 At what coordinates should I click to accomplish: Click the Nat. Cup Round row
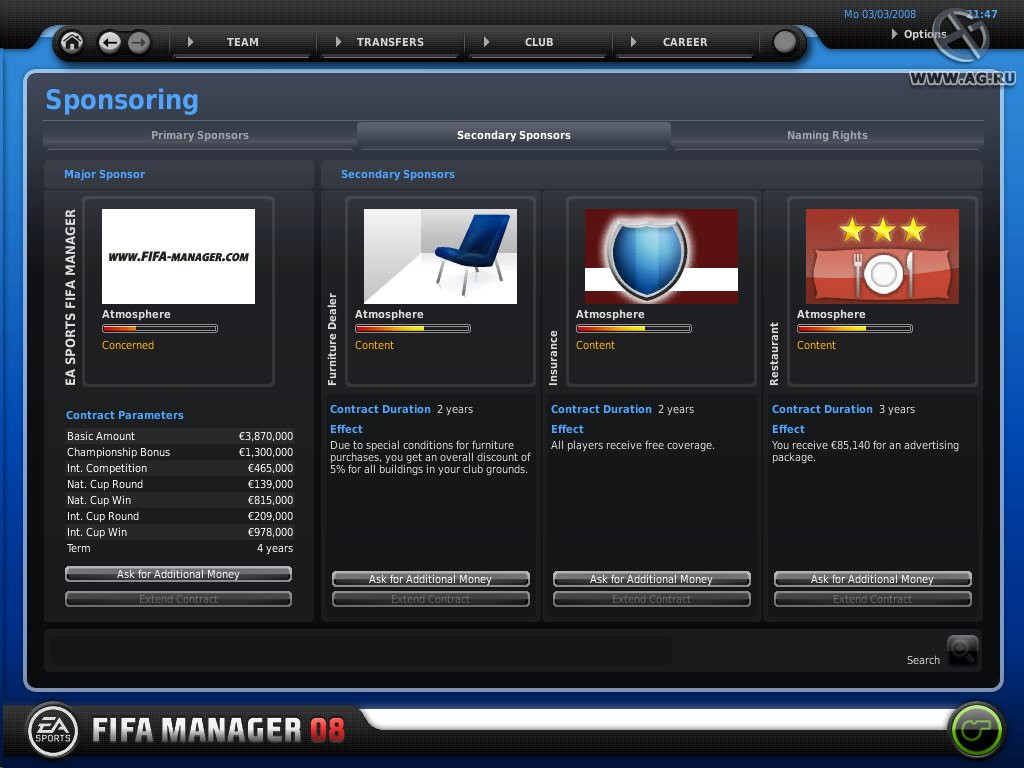click(x=180, y=484)
